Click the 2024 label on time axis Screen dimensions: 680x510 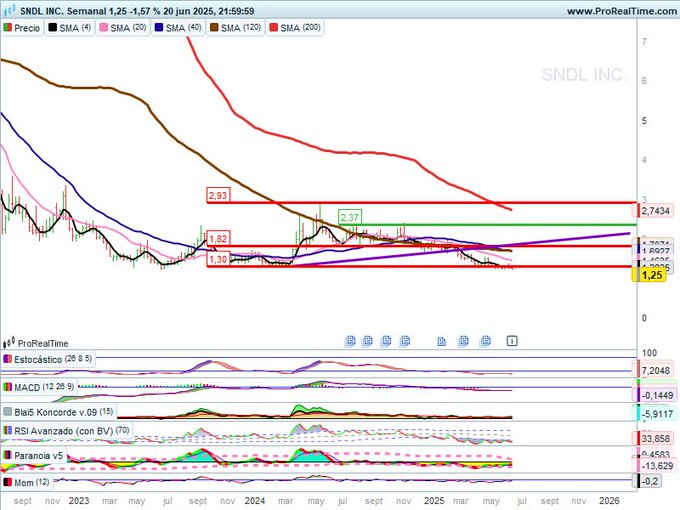255,501
